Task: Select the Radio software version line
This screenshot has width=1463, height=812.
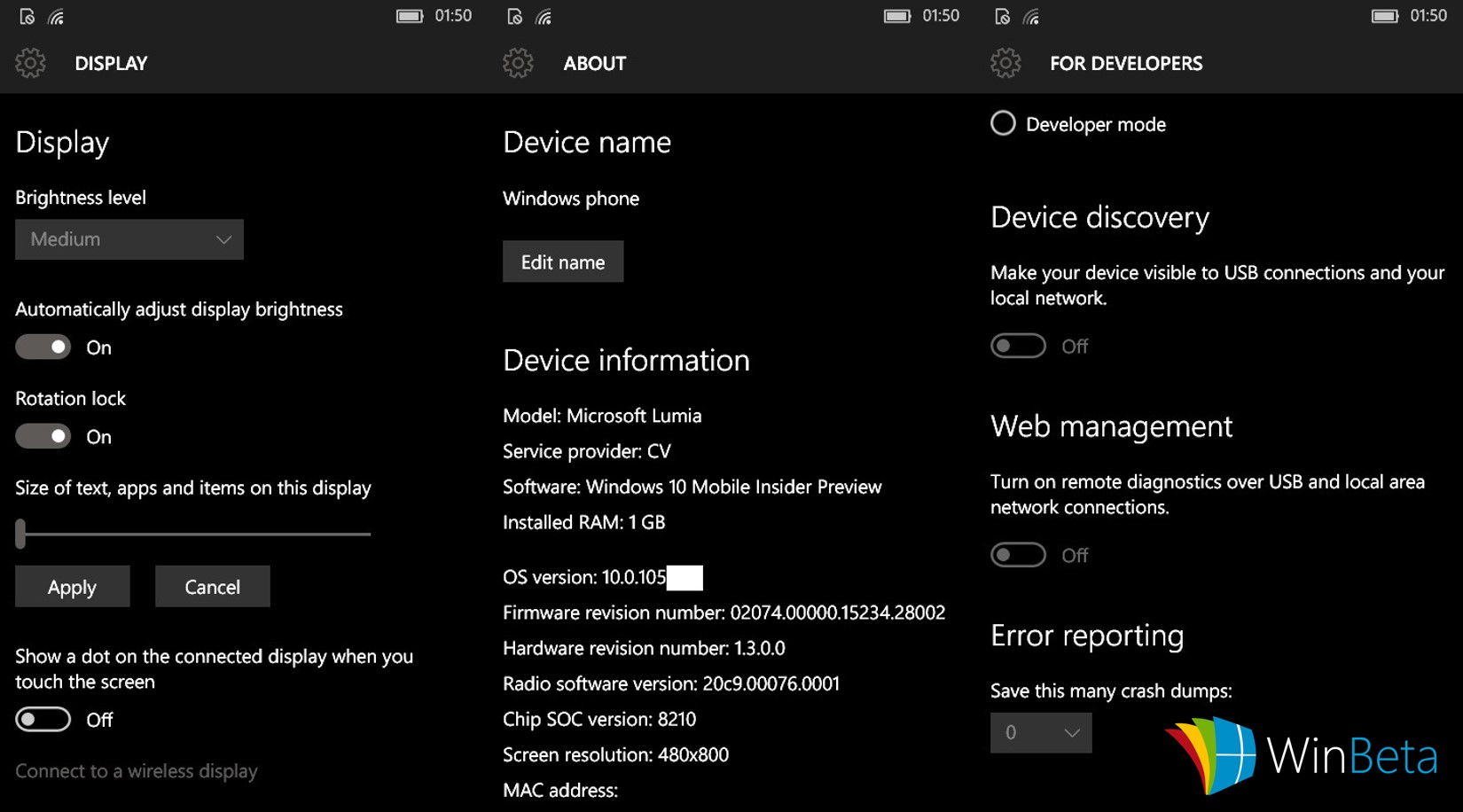Action: click(671, 683)
